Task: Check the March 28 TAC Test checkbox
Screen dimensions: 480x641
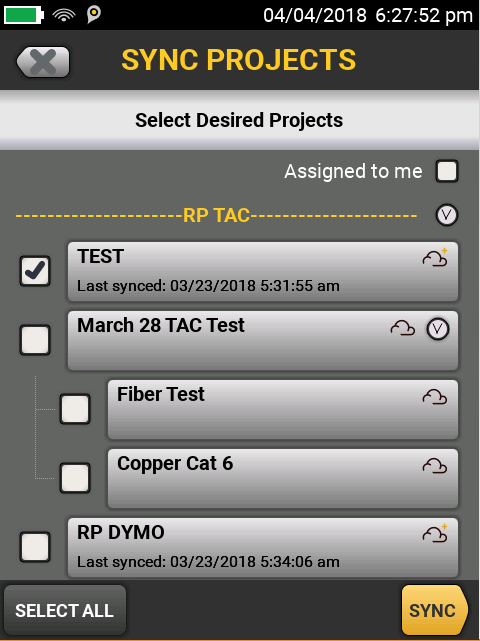Action: [x=35, y=340]
